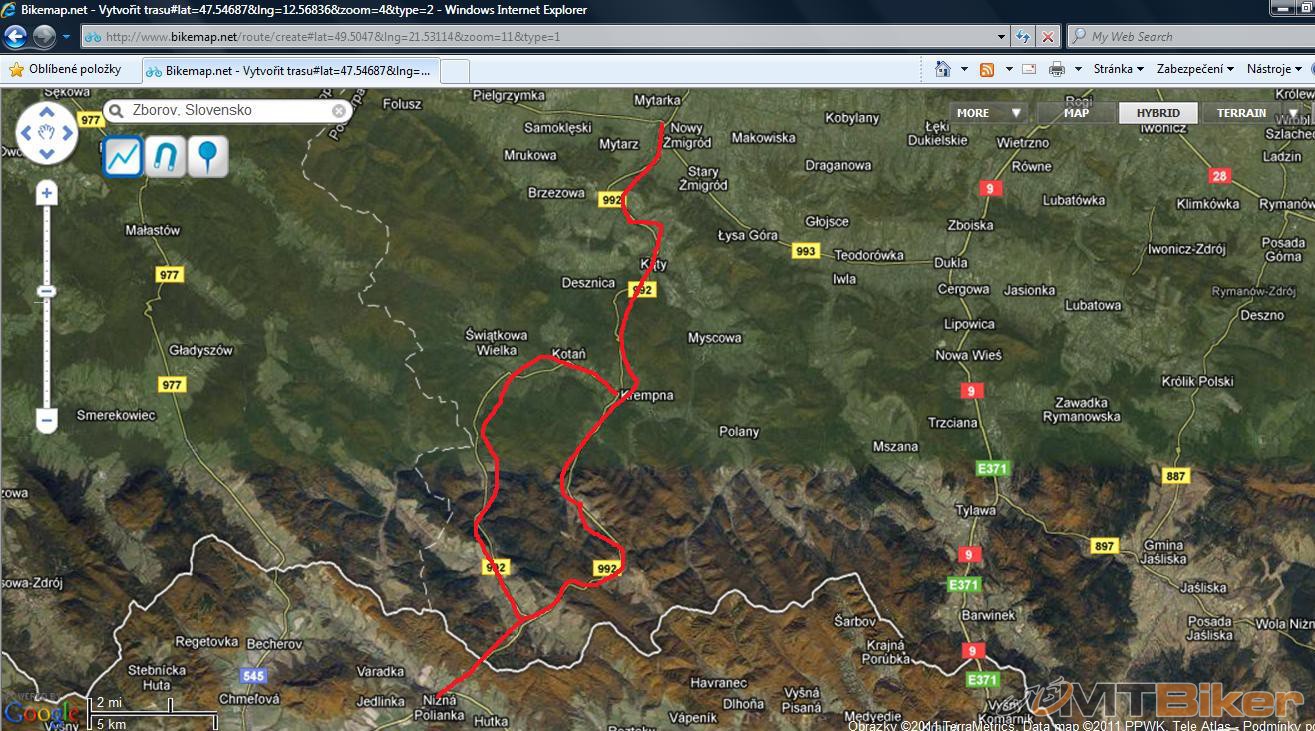
Task: Toggle the magnet snap-to-road tool
Action: click(x=165, y=157)
